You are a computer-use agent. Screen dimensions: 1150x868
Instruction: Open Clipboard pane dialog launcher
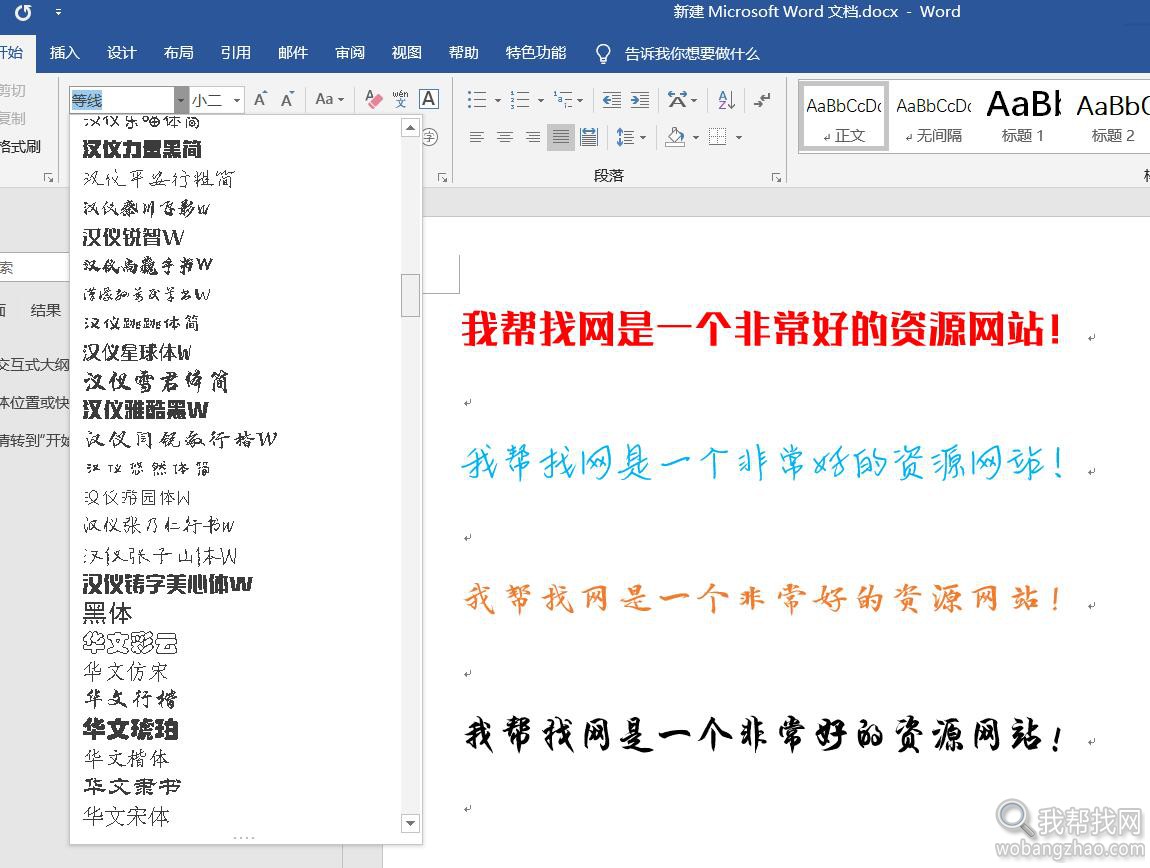click(x=48, y=178)
